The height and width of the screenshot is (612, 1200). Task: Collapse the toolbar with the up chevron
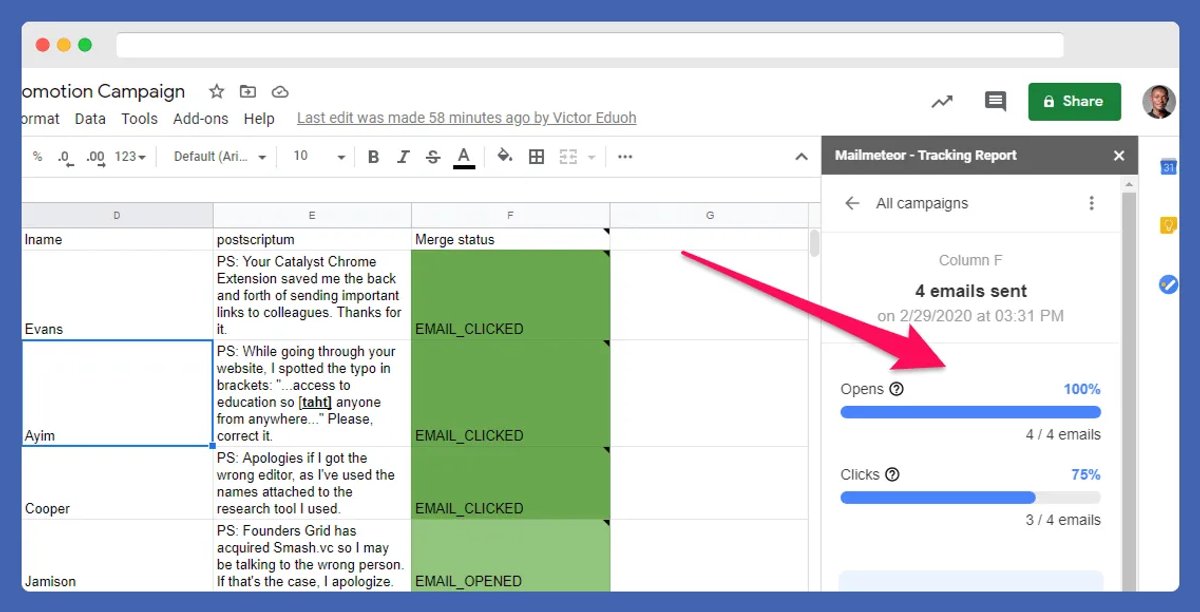click(801, 157)
